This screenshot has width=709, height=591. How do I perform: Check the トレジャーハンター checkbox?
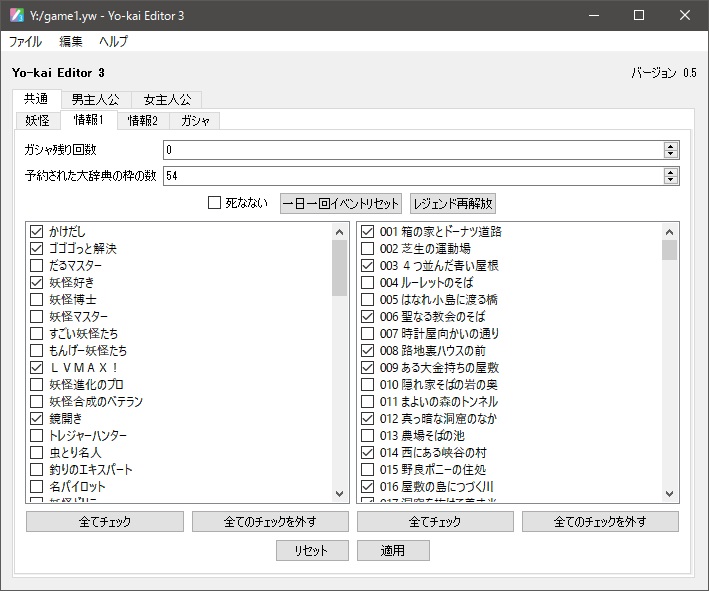point(37,435)
